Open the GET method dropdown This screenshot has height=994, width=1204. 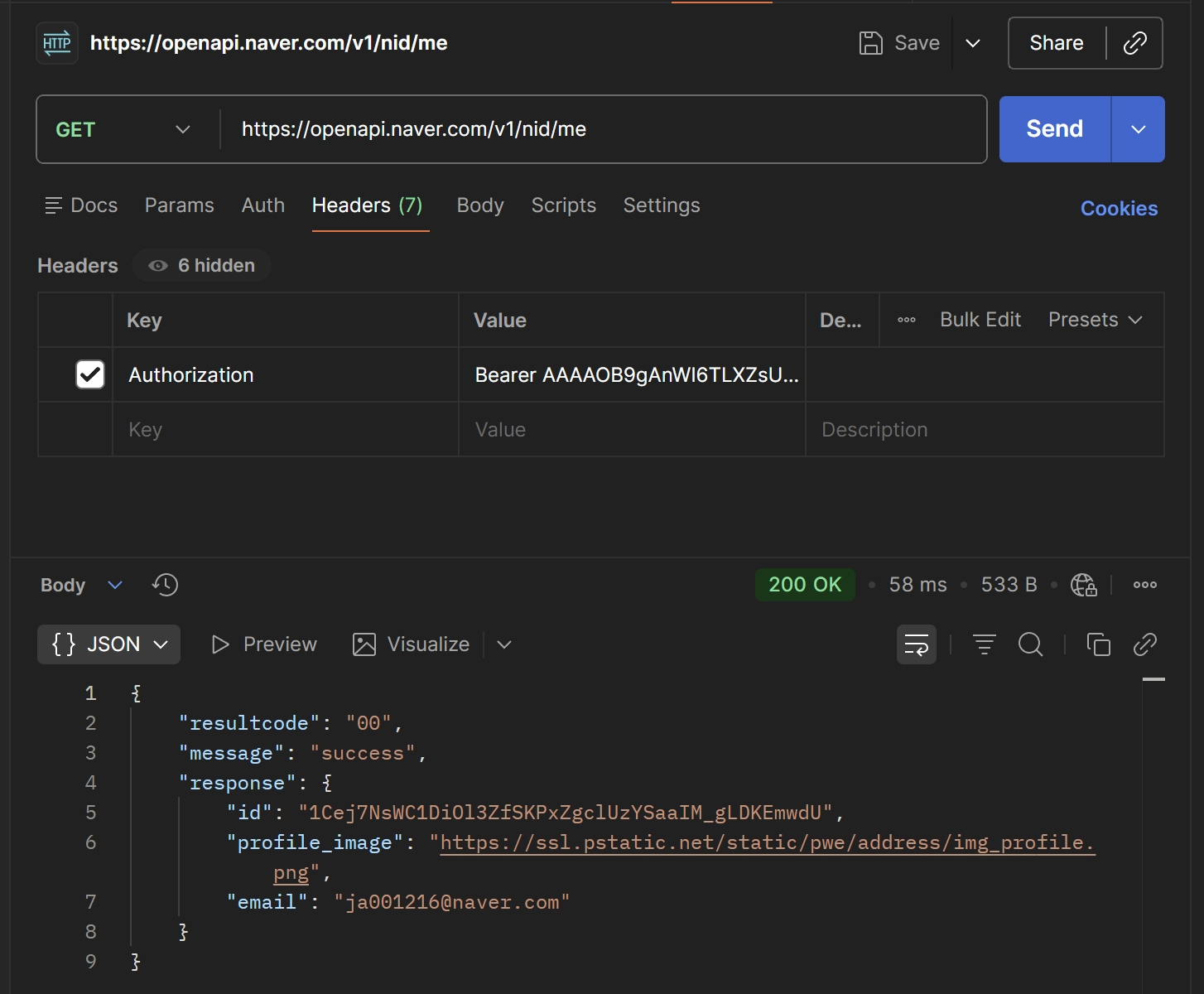click(124, 129)
